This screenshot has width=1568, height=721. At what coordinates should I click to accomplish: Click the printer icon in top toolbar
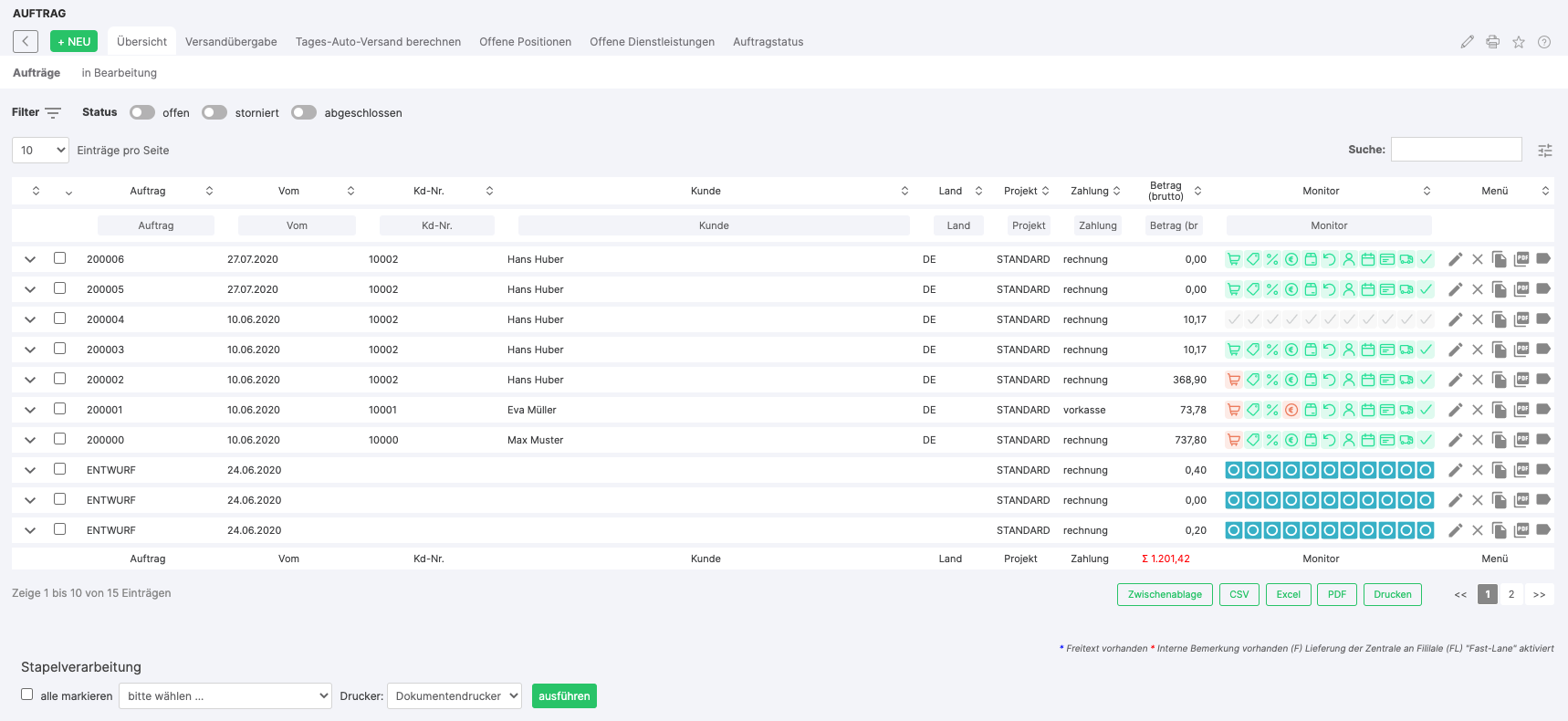pos(1493,42)
